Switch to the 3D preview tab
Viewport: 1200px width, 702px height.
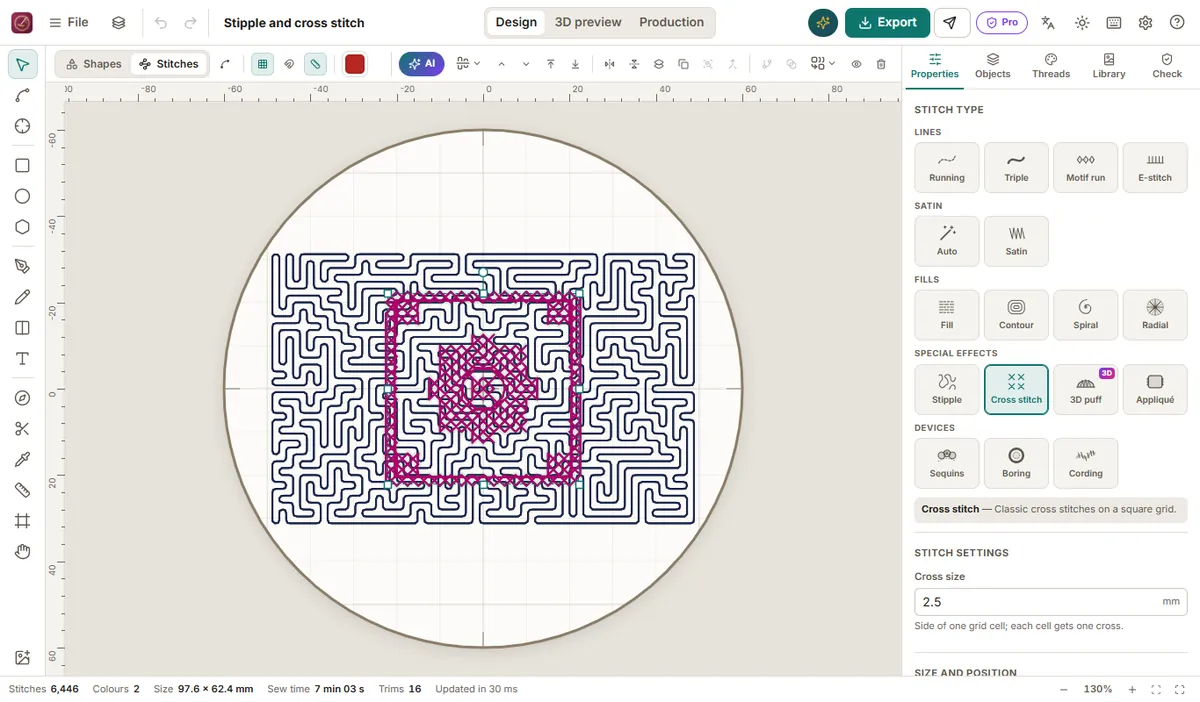pos(588,23)
